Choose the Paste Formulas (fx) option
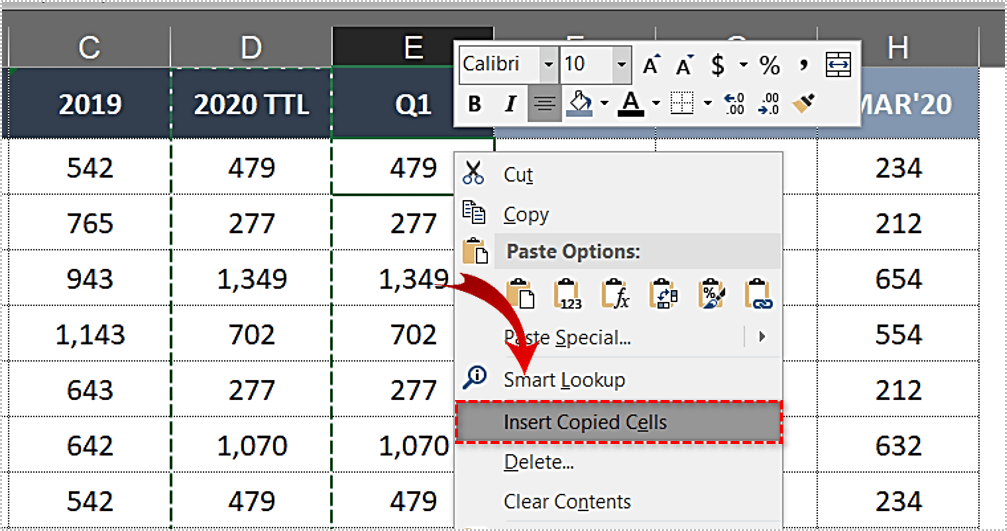This screenshot has height=531, width=1007. click(615, 294)
